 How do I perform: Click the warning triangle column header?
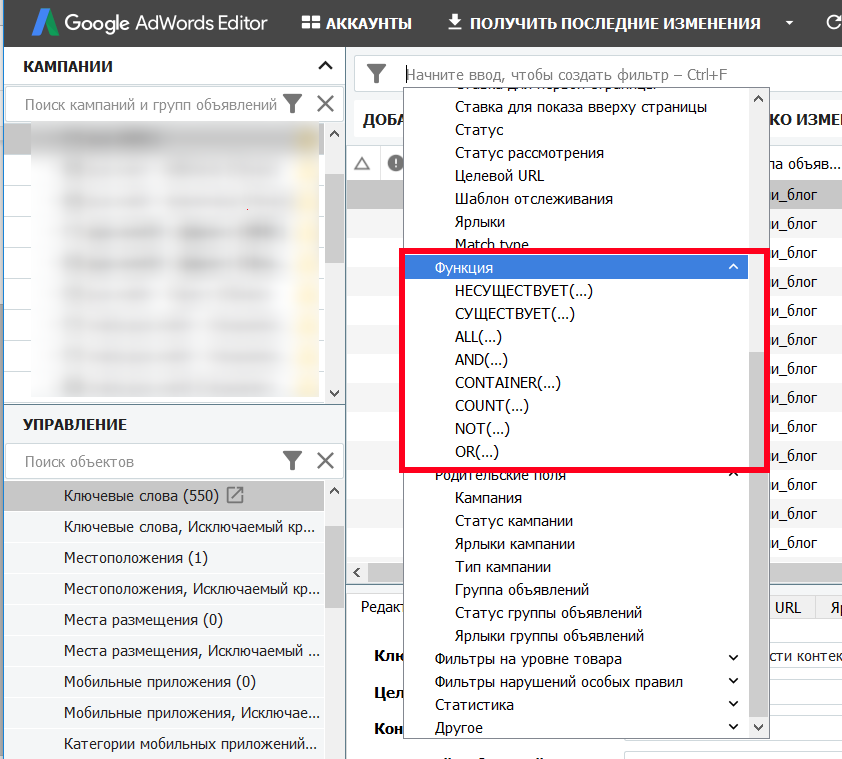tap(362, 163)
